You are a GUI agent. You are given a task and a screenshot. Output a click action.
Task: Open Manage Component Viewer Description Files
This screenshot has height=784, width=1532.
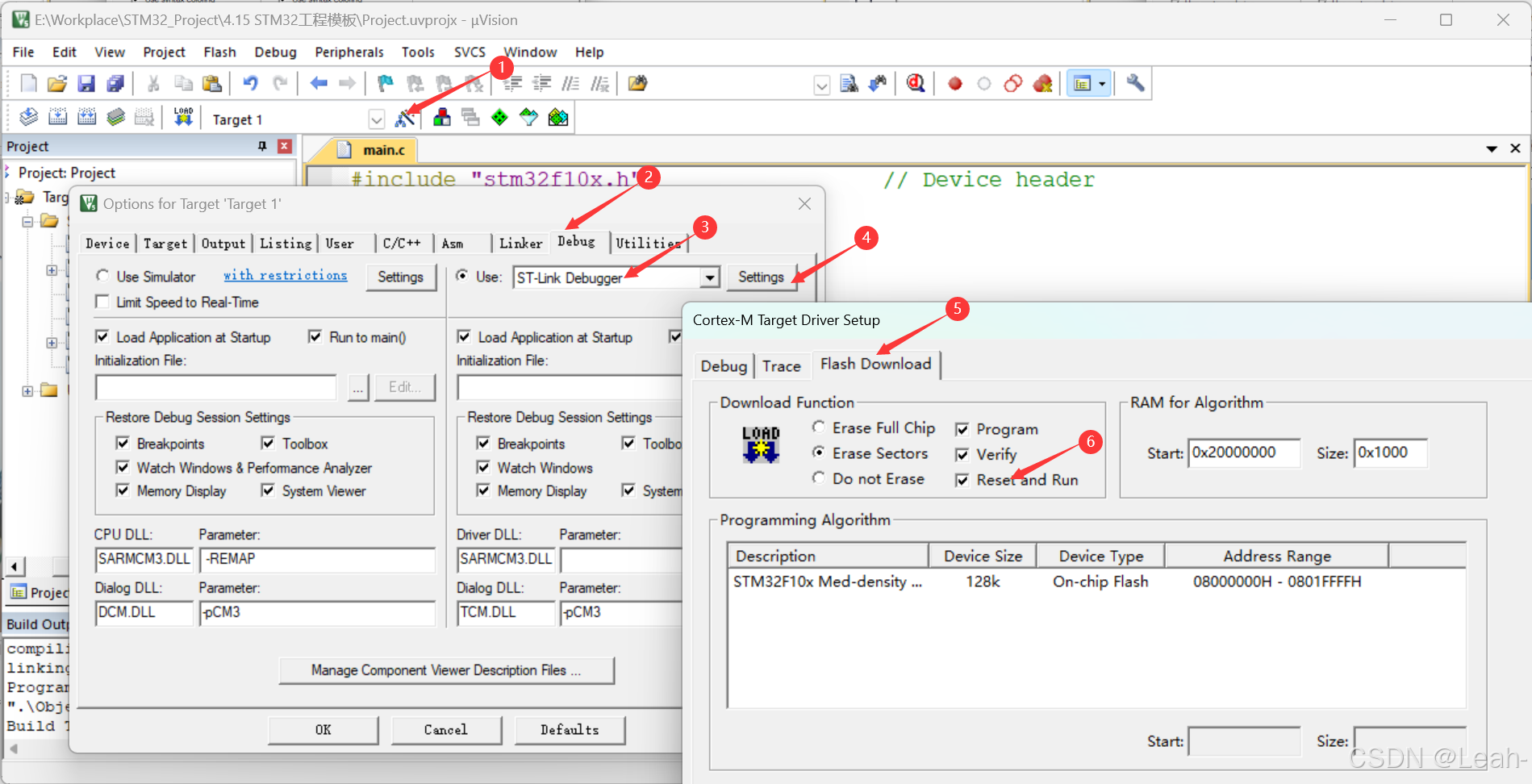click(446, 669)
